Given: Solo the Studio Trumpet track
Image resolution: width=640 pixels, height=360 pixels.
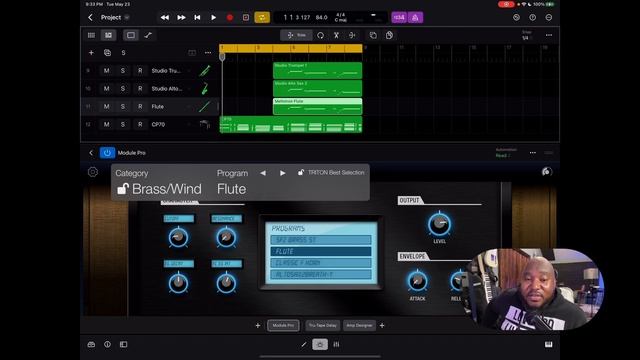Looking at the screenshot, I should (x=123, y=71).
